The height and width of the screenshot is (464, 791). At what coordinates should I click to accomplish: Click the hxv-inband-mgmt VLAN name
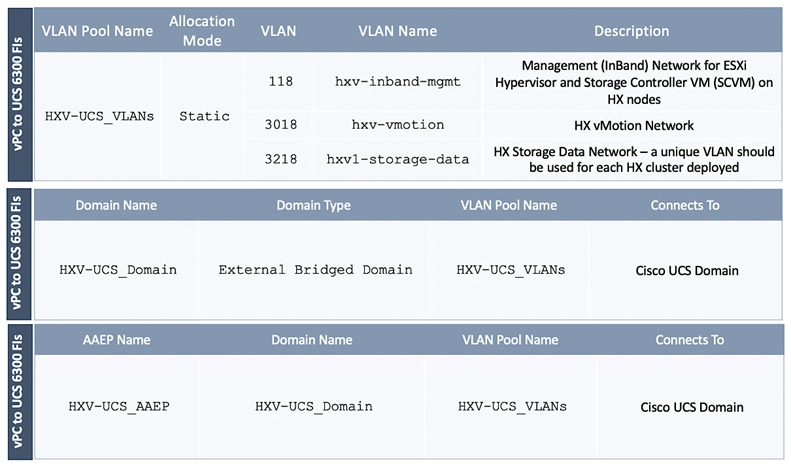397,81
